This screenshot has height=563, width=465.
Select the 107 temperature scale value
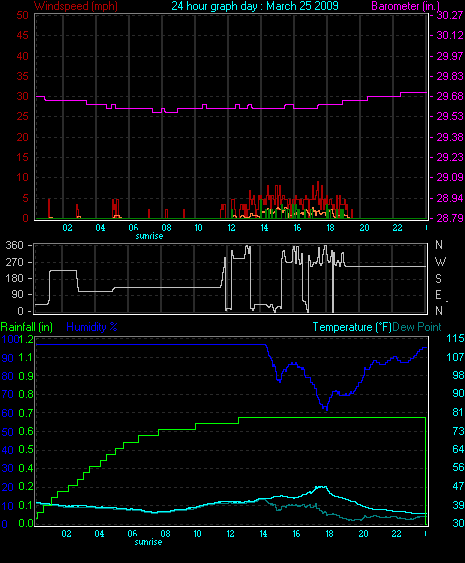[455, 357]
